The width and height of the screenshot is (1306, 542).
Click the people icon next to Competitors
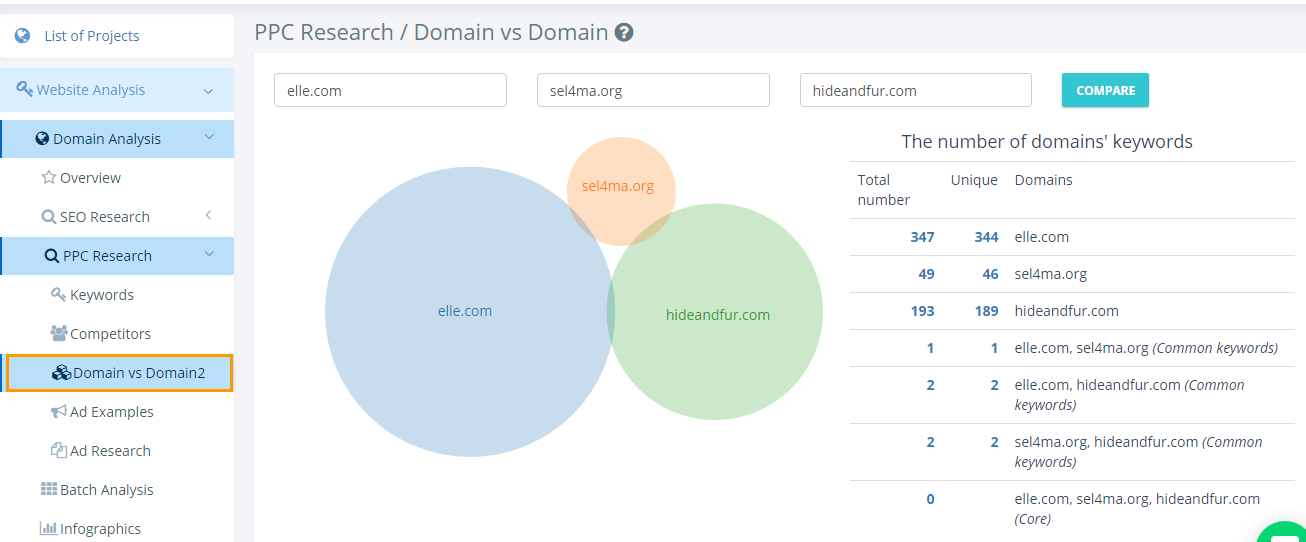tap(59, 333)
